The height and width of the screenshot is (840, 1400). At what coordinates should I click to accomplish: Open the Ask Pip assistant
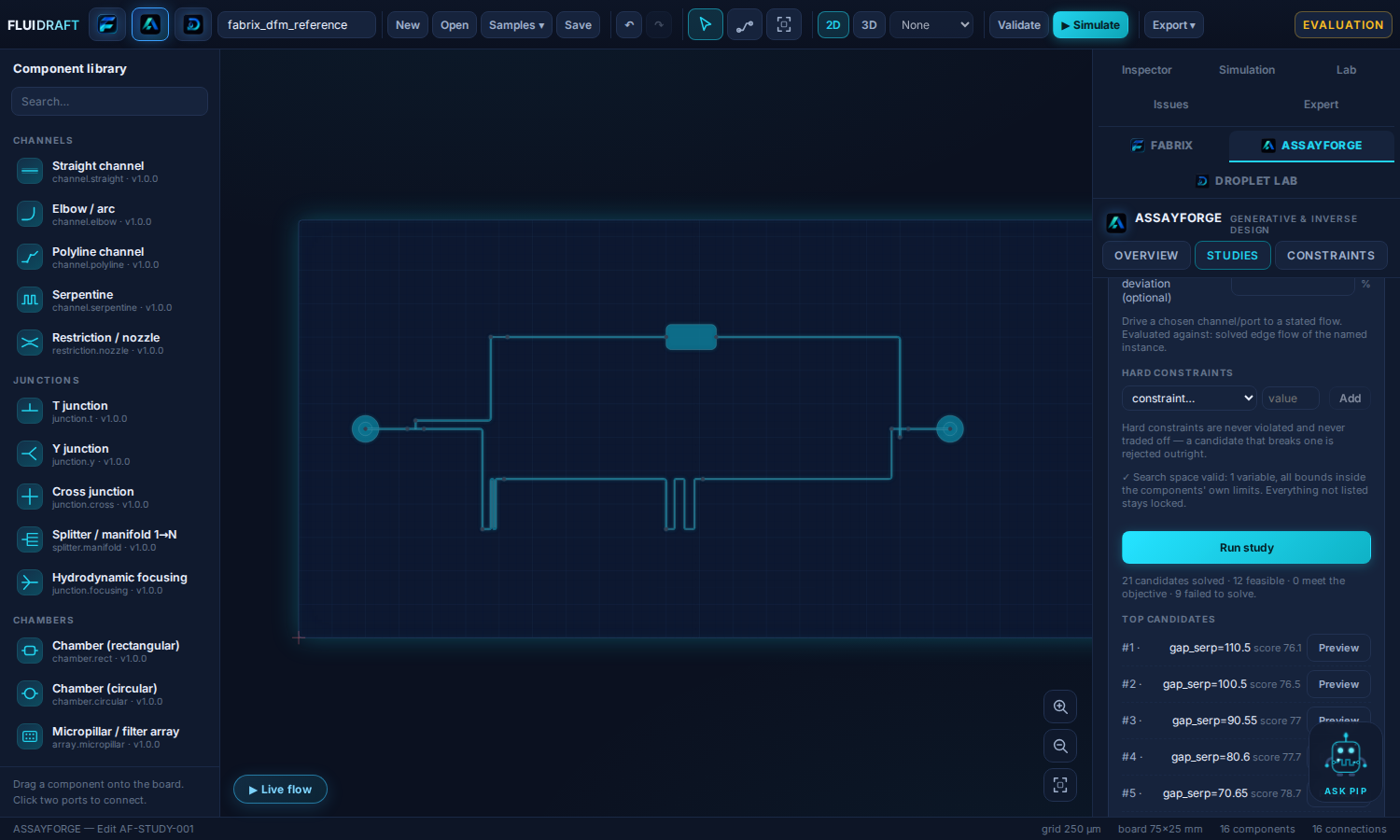click(x=1345, y=763)
